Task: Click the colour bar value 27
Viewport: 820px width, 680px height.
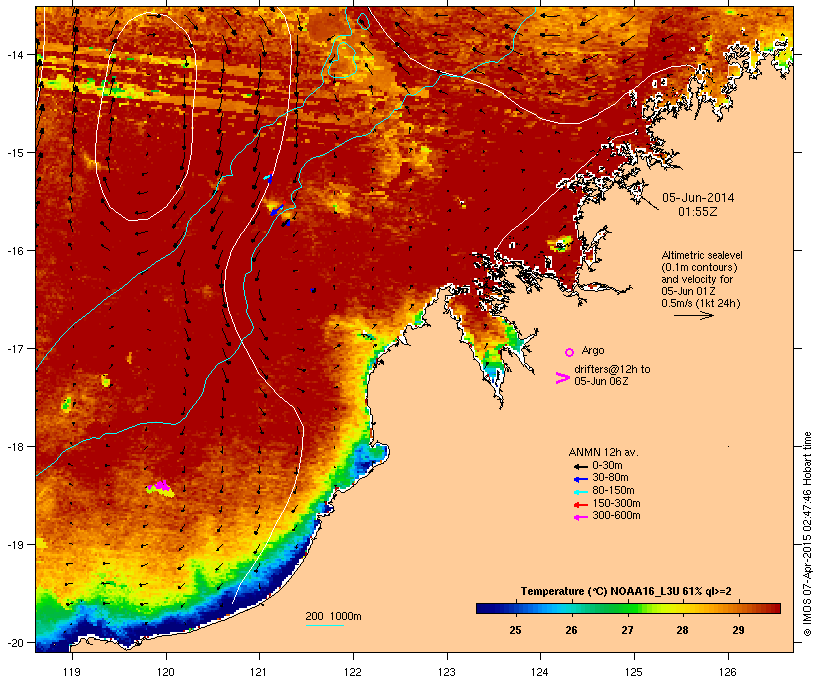Action: pos(627,630)
